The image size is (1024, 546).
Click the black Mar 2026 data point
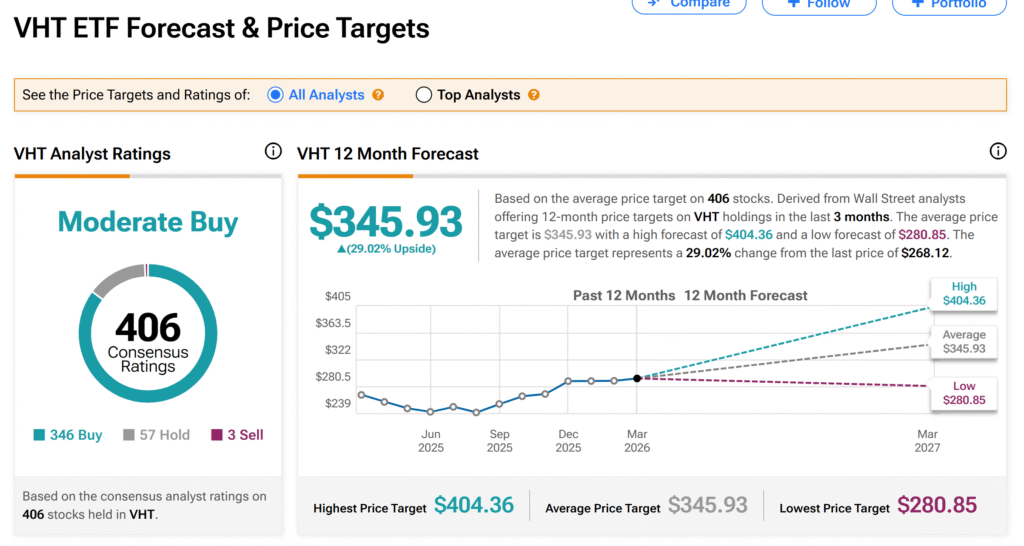(637, 378)
